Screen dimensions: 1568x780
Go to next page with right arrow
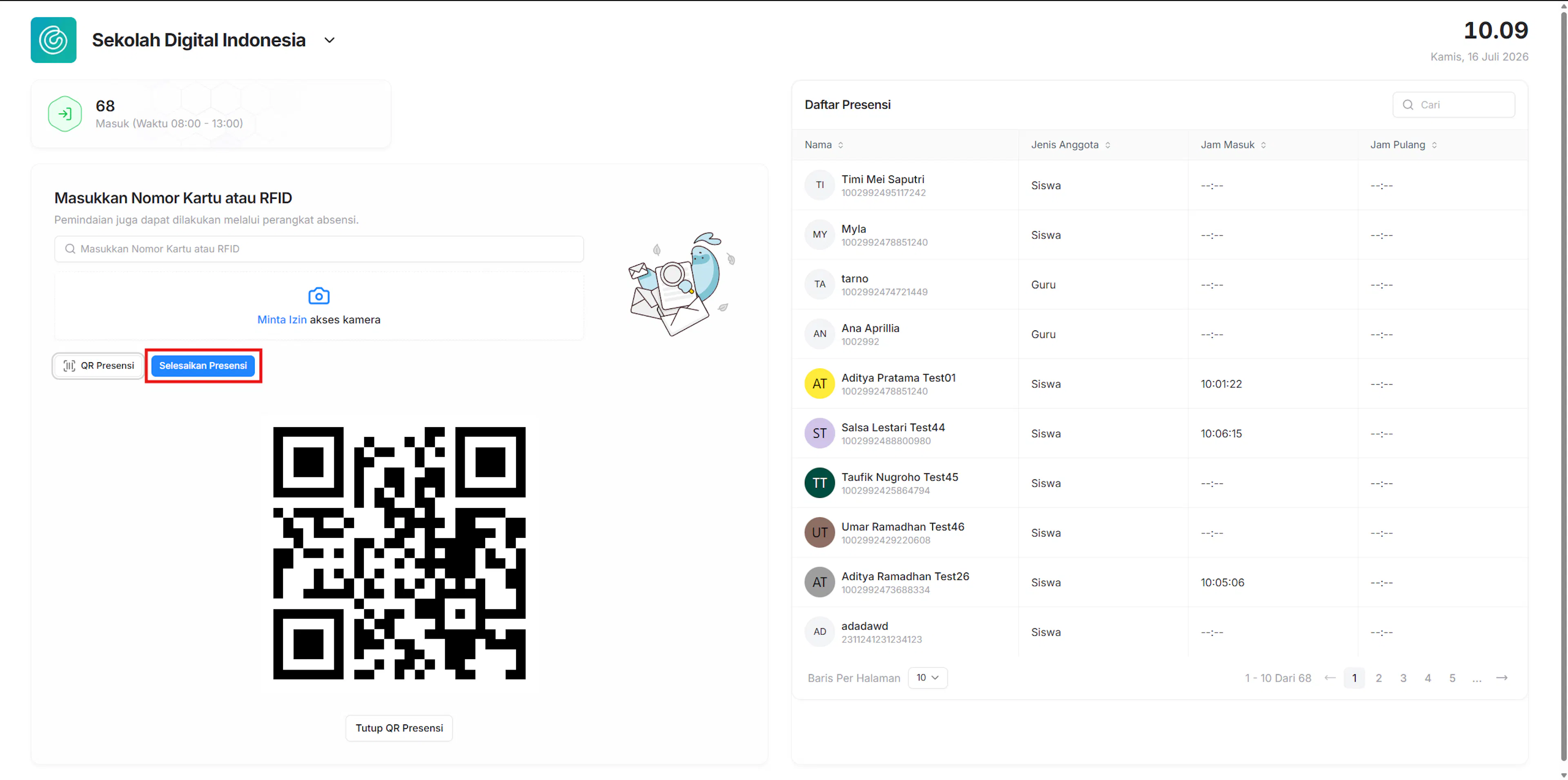(x=1502, y=678)
